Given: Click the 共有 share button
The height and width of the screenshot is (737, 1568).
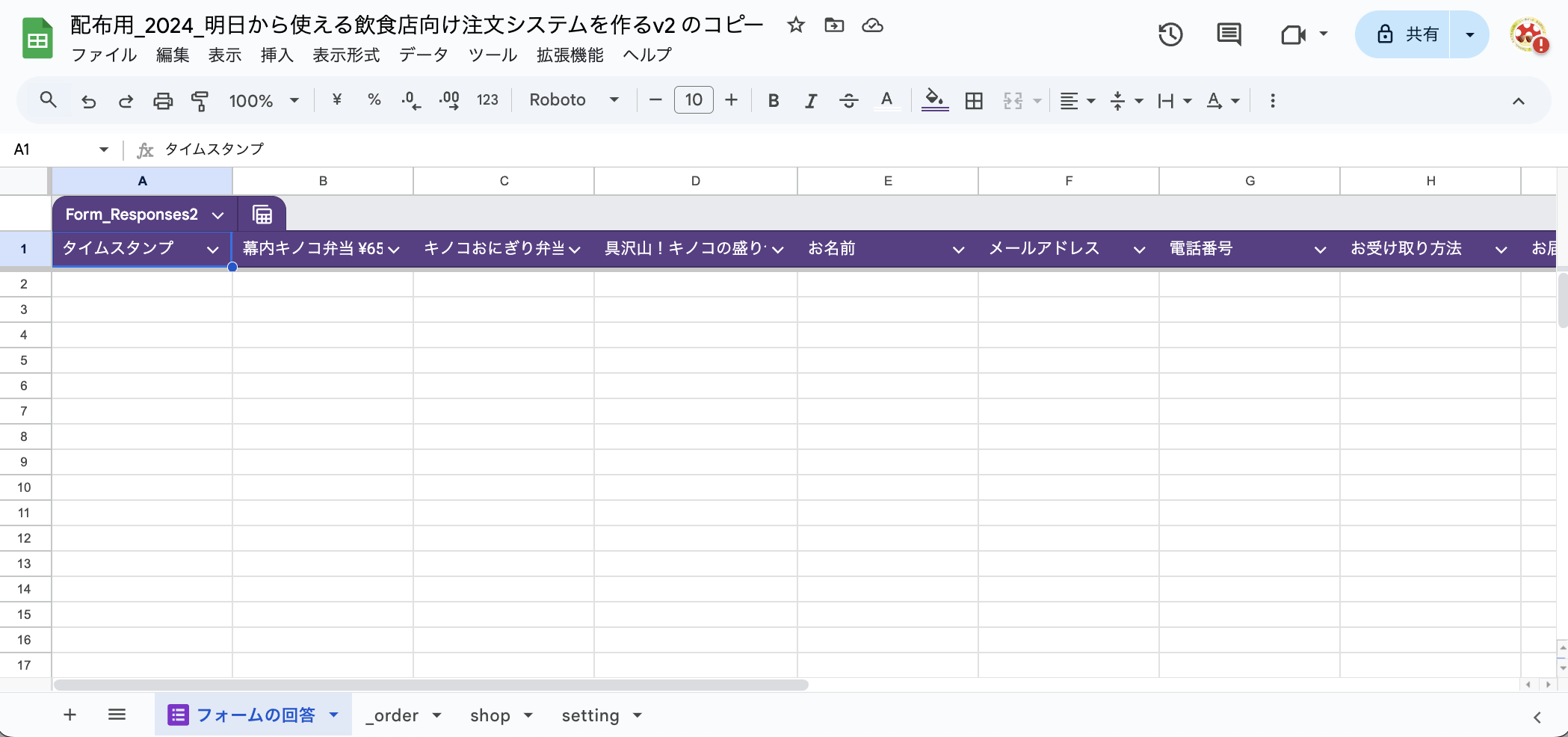Looking at the screenshot, I should [1403, 34].
